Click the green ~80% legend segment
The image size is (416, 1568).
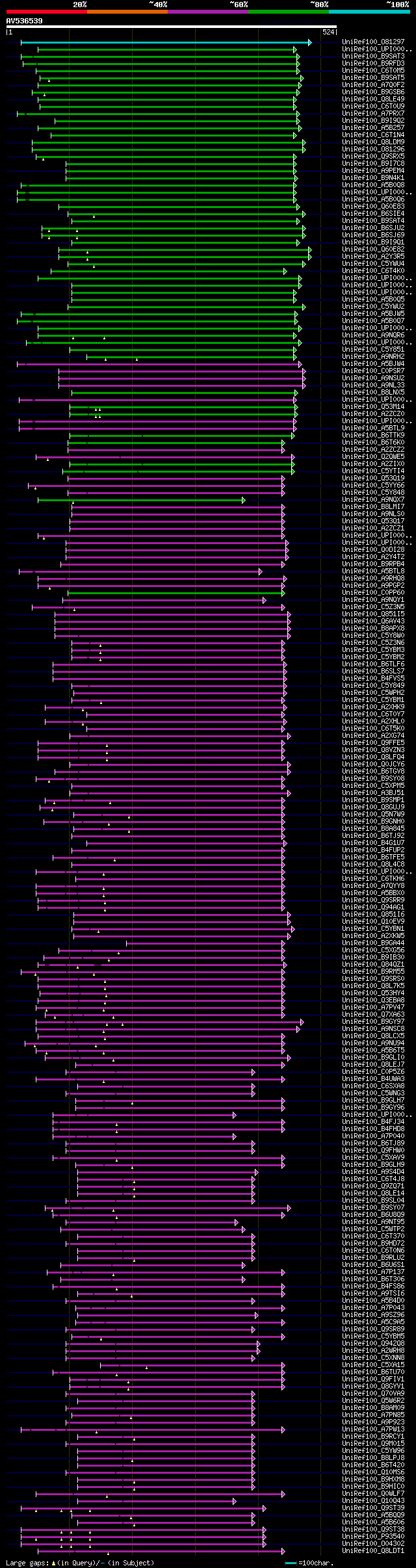click(x=289, y=12)
